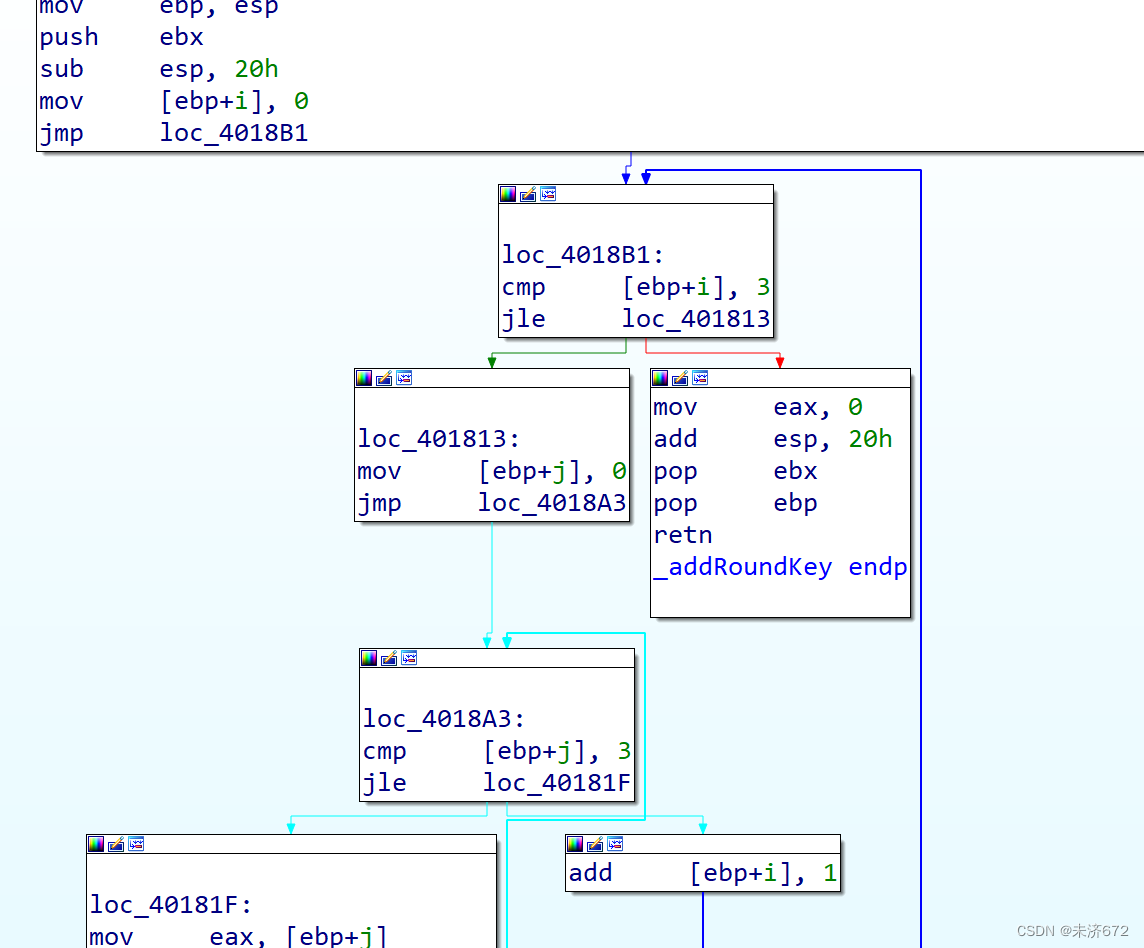Click the color icon in loc_4018A3 block

tap(369, 658)
